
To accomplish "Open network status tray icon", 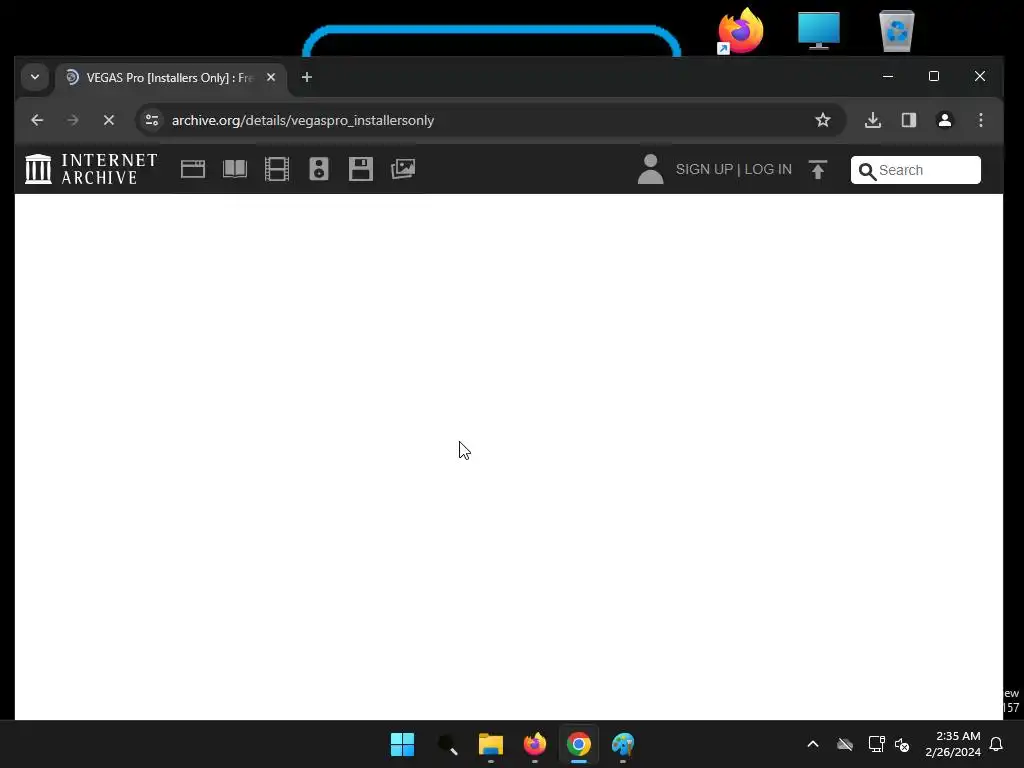I will tap(876, 744).
